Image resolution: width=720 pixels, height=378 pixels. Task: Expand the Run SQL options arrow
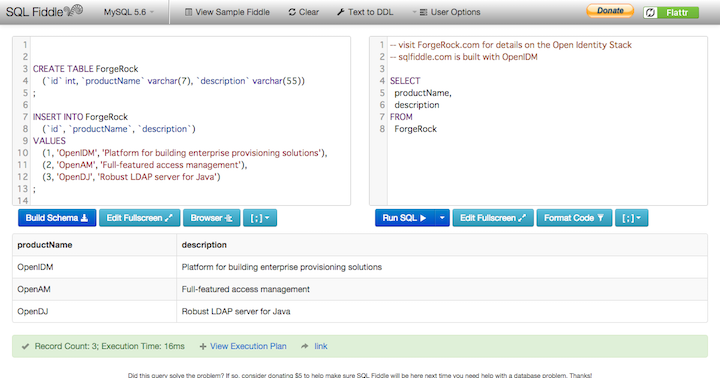(442, 218)
